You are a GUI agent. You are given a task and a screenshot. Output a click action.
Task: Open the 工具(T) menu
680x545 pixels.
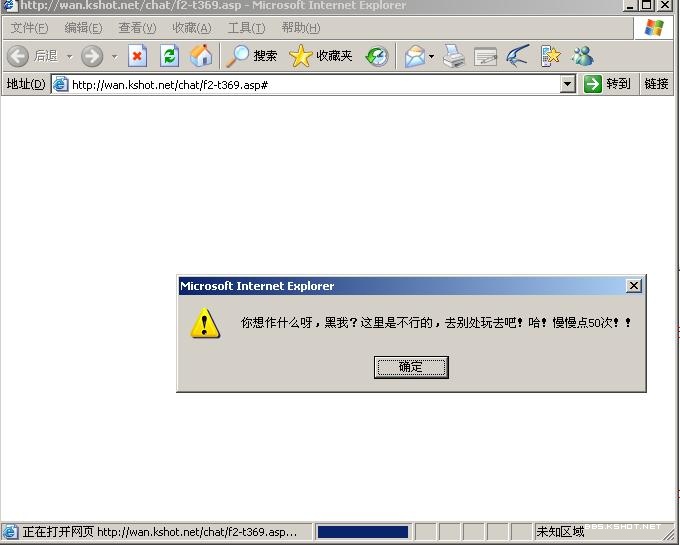point(246,28)
